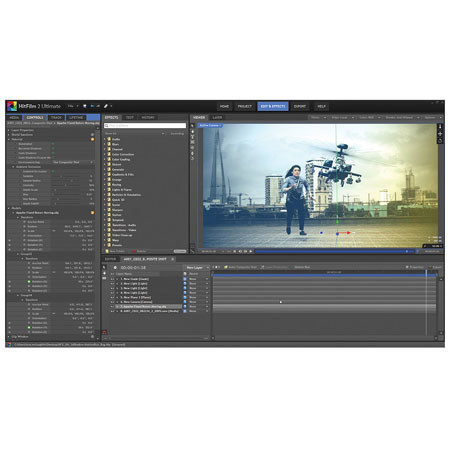Click the undo arrow icon in title bar
450x450 pixels.
92,106
